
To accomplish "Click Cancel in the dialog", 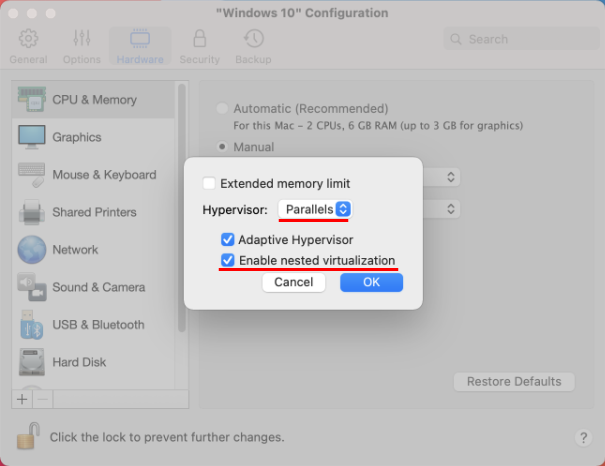I will pyautogui.click(x=293, y=283).
